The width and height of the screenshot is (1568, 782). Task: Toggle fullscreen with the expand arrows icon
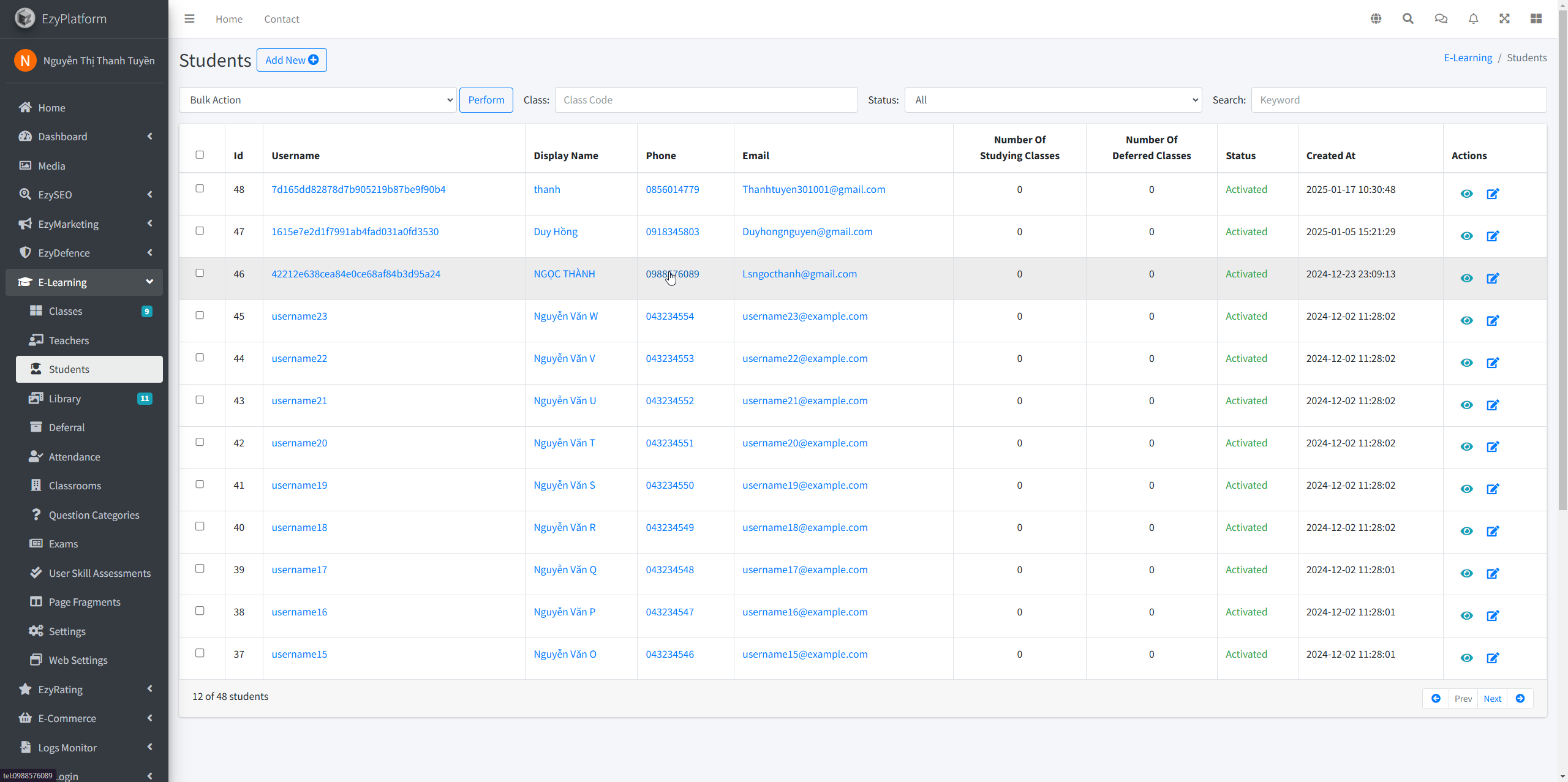coord(1504,19)
